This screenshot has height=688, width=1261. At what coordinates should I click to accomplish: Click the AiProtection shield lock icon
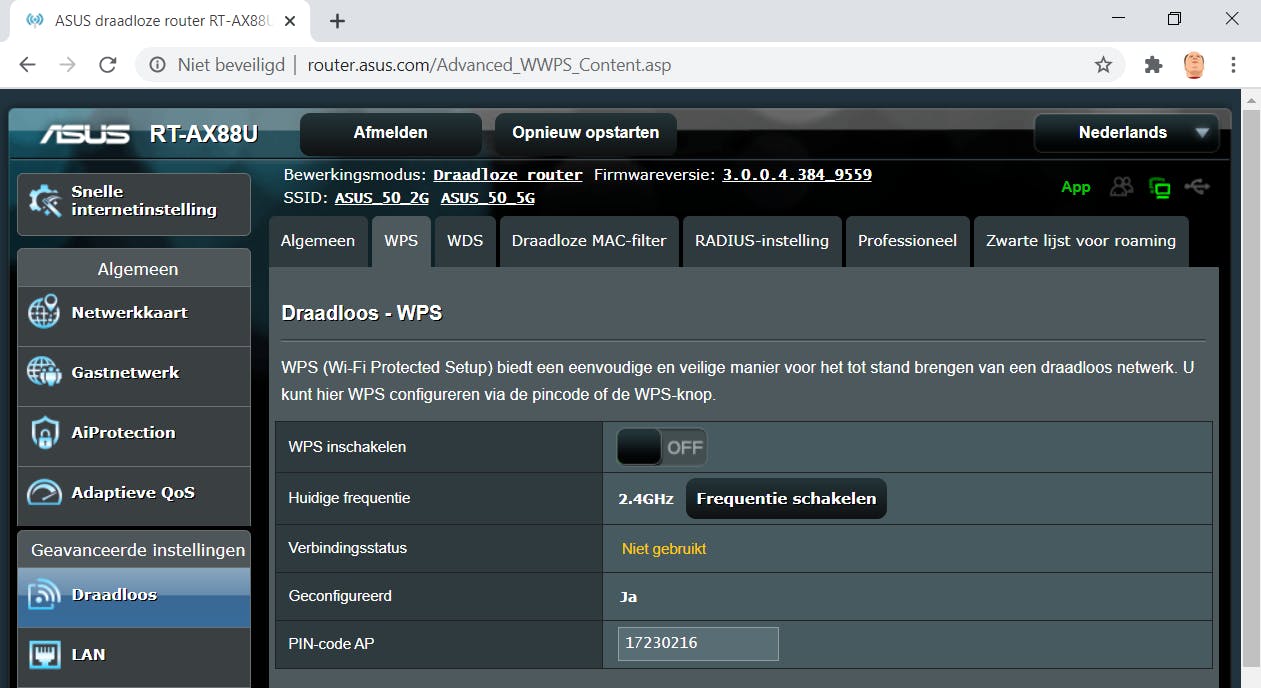tap(44, 433)
